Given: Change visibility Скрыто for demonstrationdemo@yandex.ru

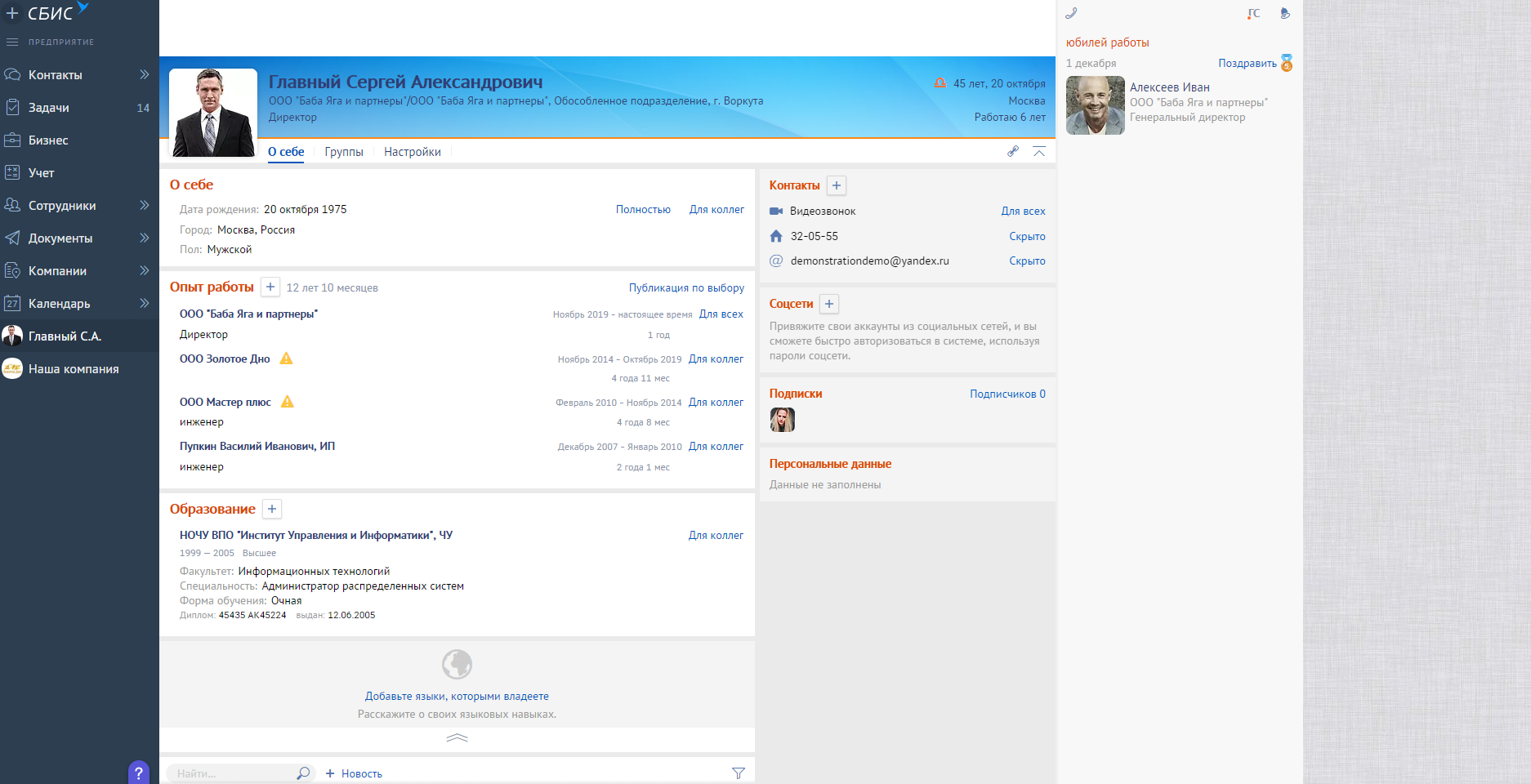Looking at the screenshot, I should point(1027,261).
